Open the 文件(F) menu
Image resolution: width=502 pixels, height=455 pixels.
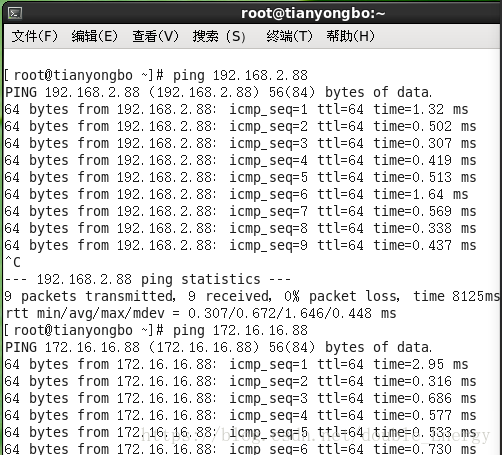tap(35, 36)
